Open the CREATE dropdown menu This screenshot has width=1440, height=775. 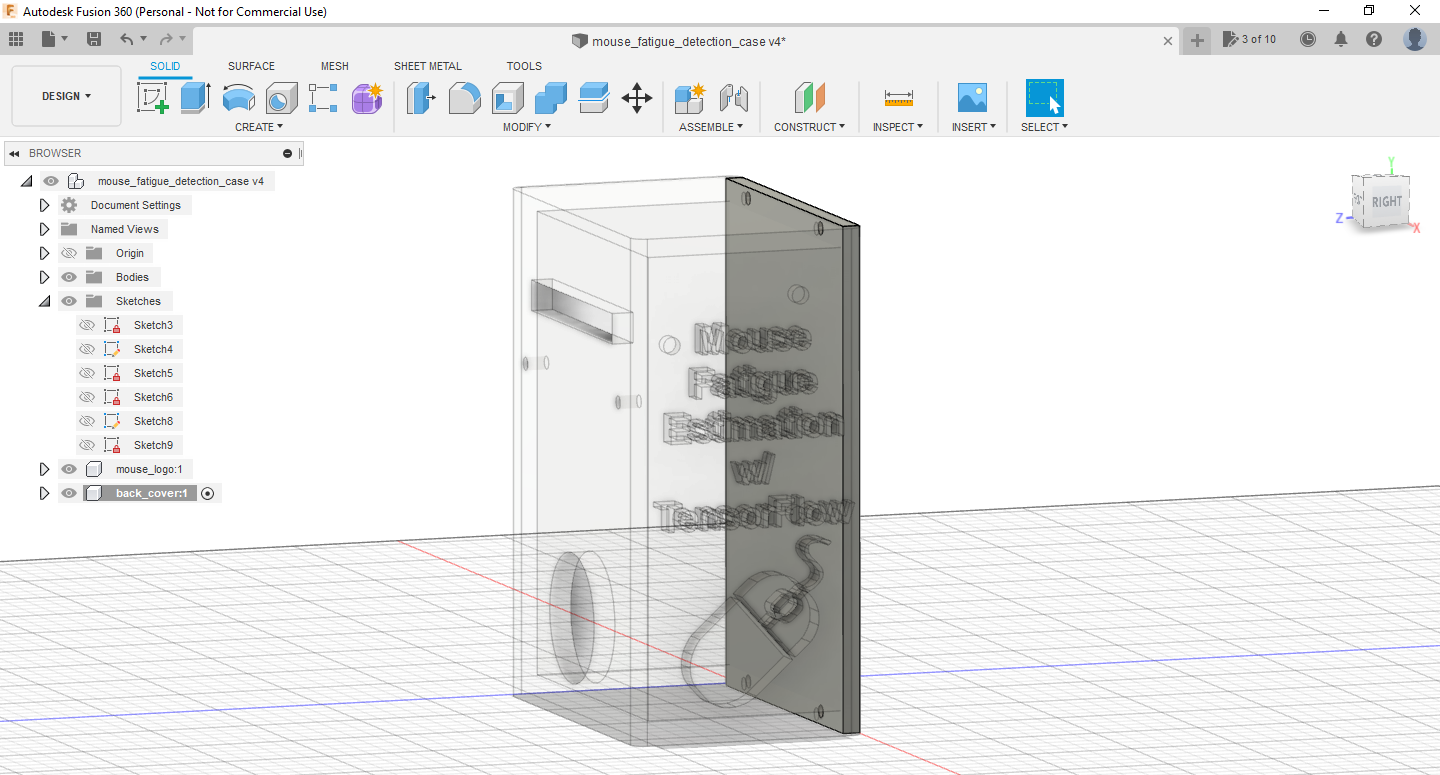[x=259, y=127]
